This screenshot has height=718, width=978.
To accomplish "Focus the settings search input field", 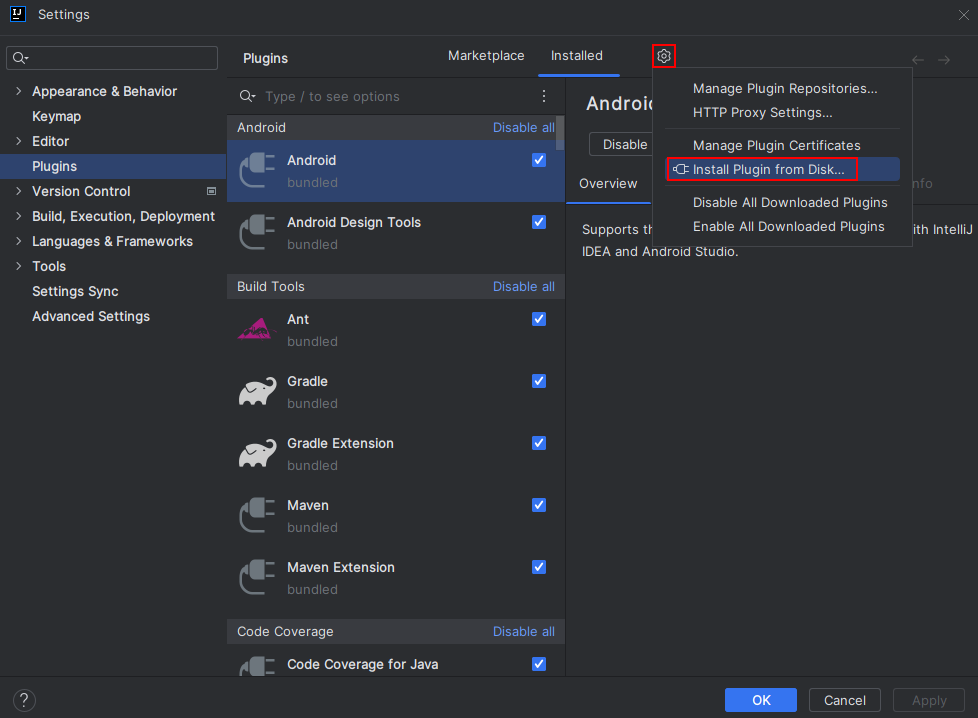I will pos(112,58).
